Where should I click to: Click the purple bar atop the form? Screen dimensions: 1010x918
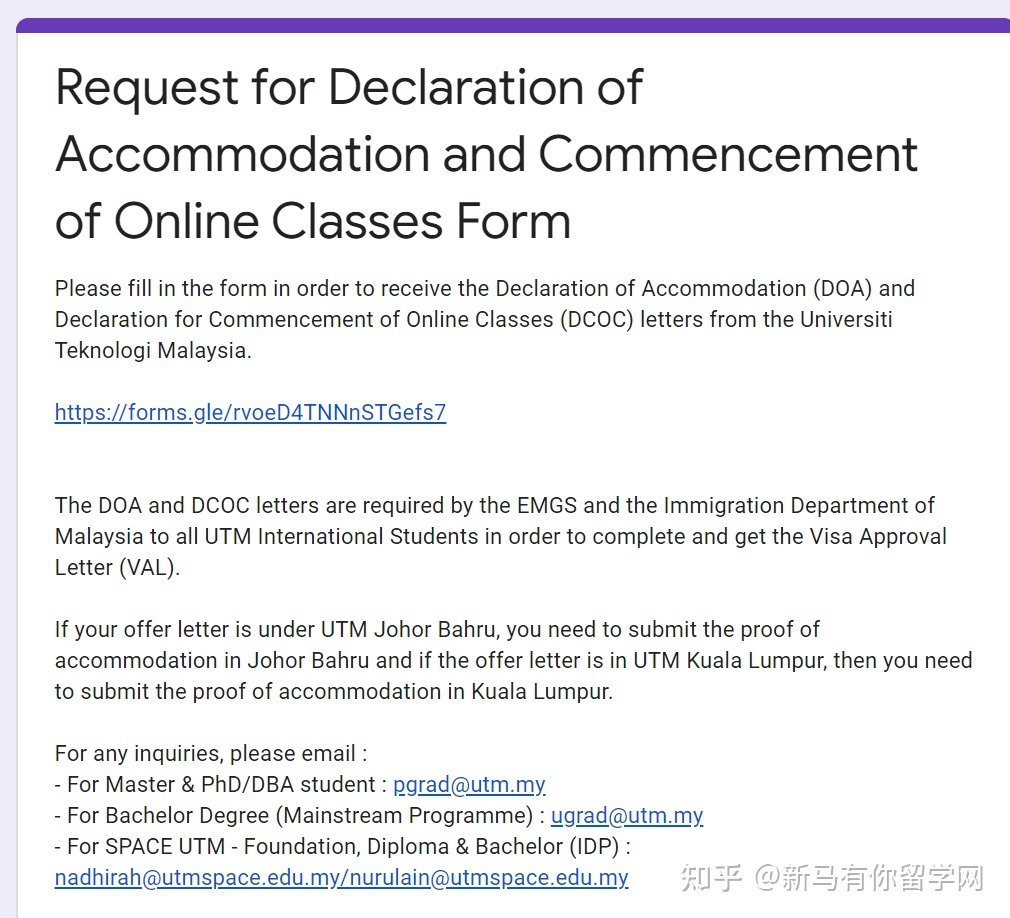(512, 25)
